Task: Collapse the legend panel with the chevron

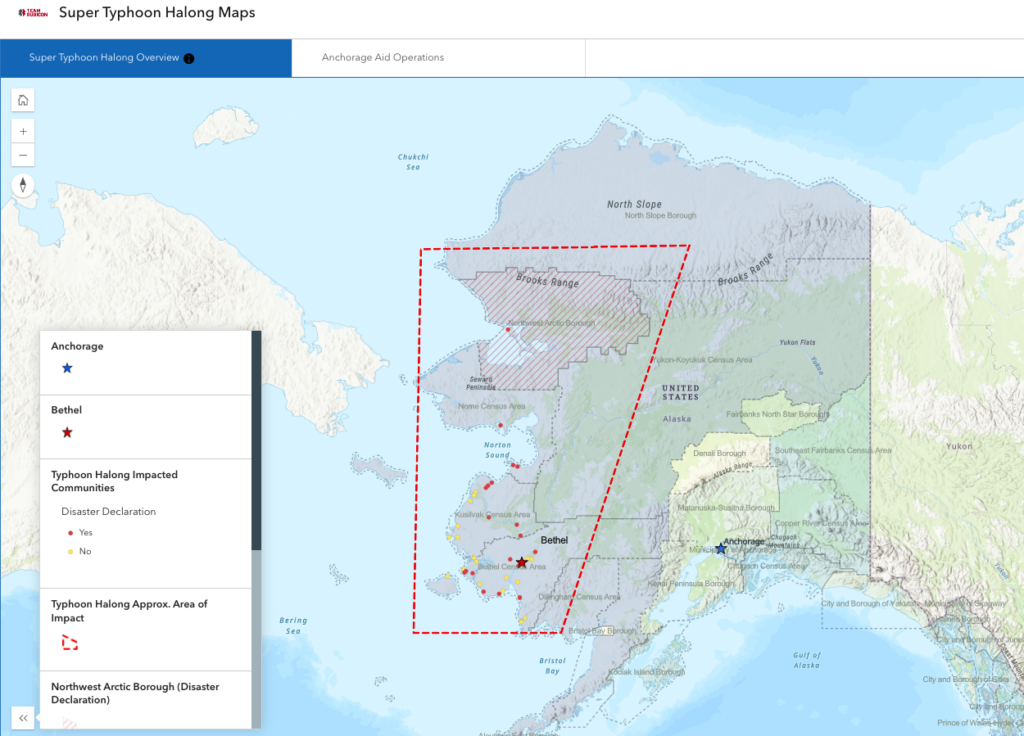Action: 22,717
